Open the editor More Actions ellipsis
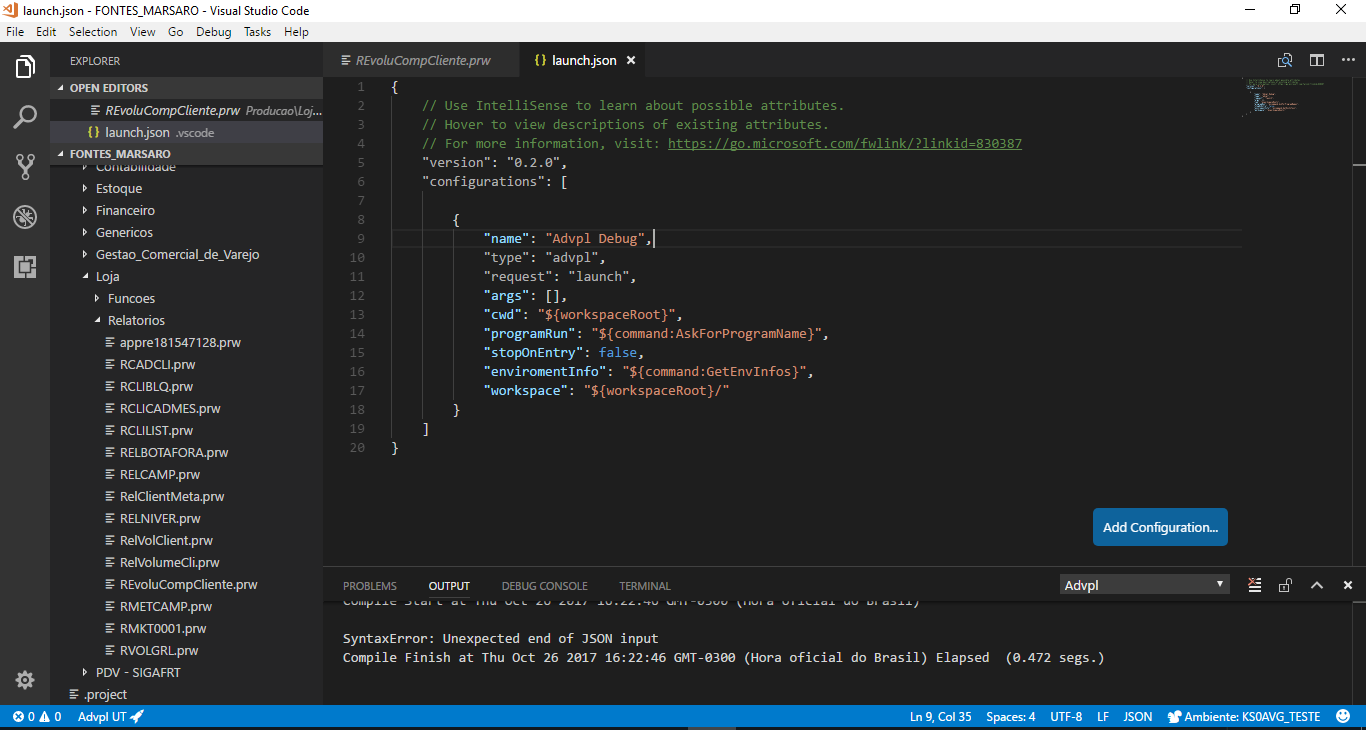 pyautogui.click(x=1348, y=61)
